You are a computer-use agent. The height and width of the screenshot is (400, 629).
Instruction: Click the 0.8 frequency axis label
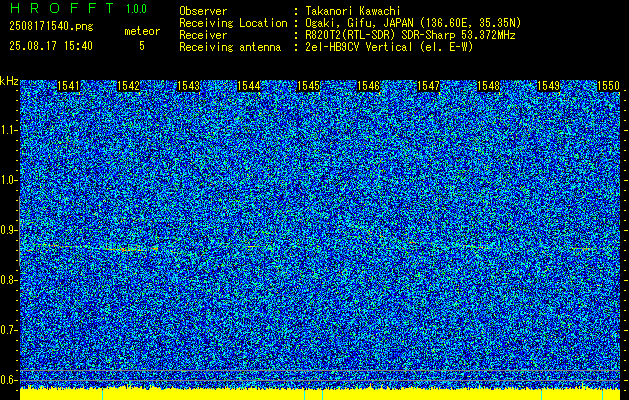pyautogui.click(x=8, y=280)
